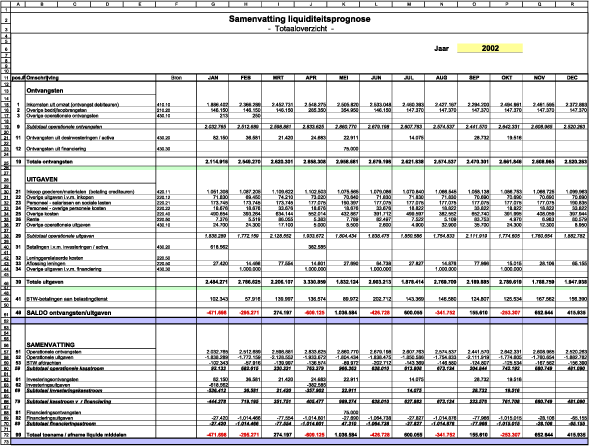589x446 pixels.
Task: Click the 'SALDO ontvangsten/uitgaven' row label
Action: click(69, 313)
